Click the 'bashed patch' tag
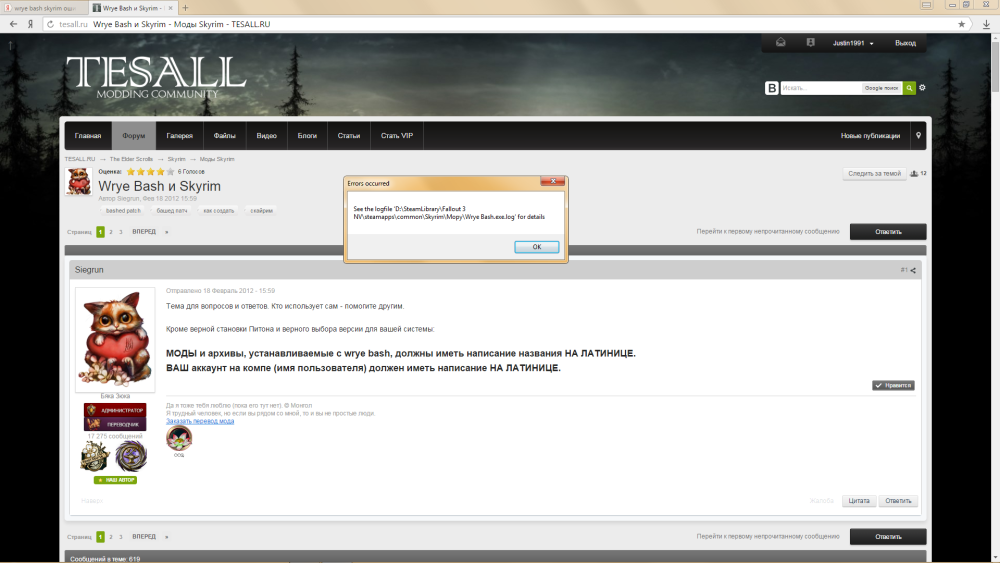The image size is (1000, 563). pos(123,210)
